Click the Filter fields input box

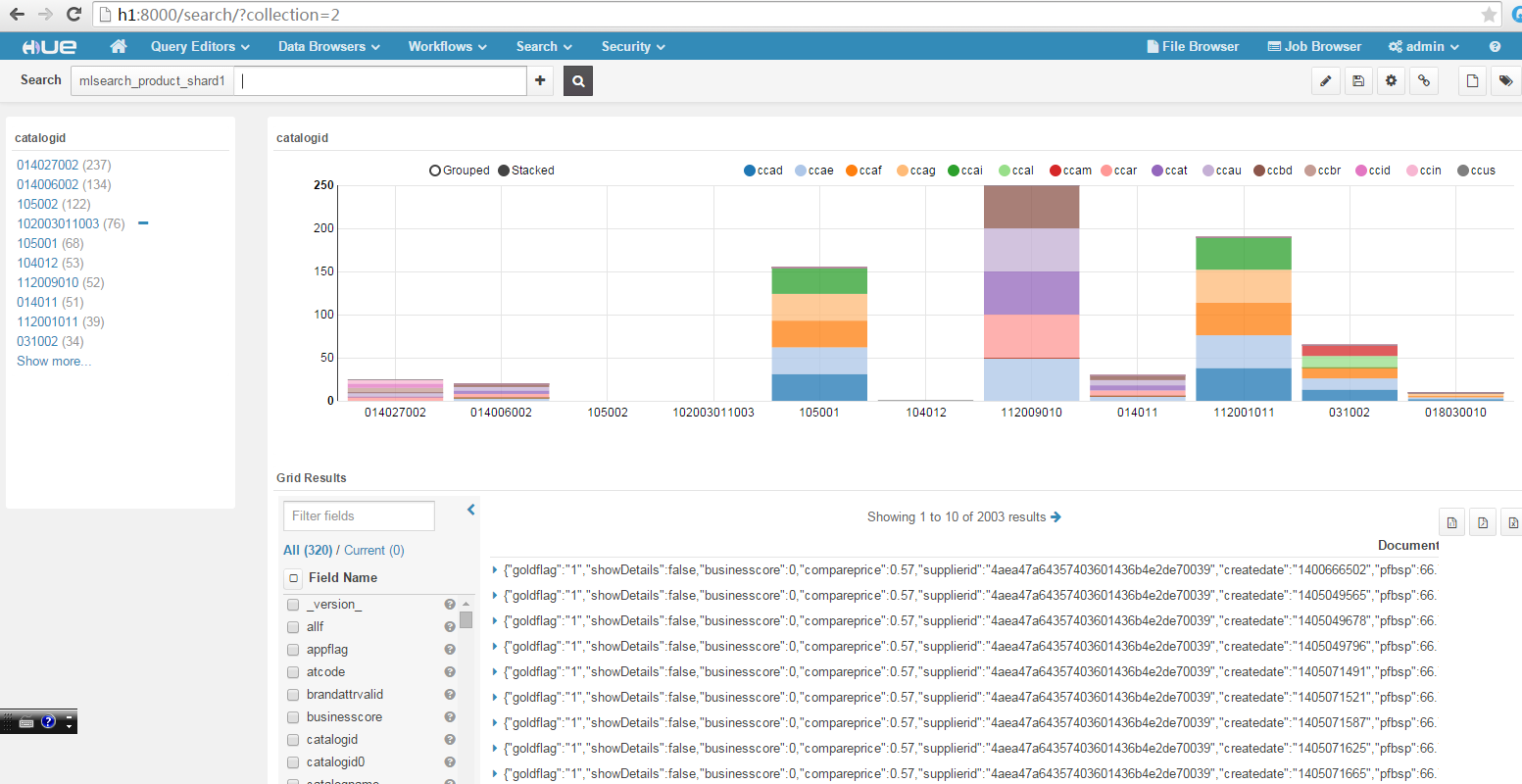[x=359, y=515]
